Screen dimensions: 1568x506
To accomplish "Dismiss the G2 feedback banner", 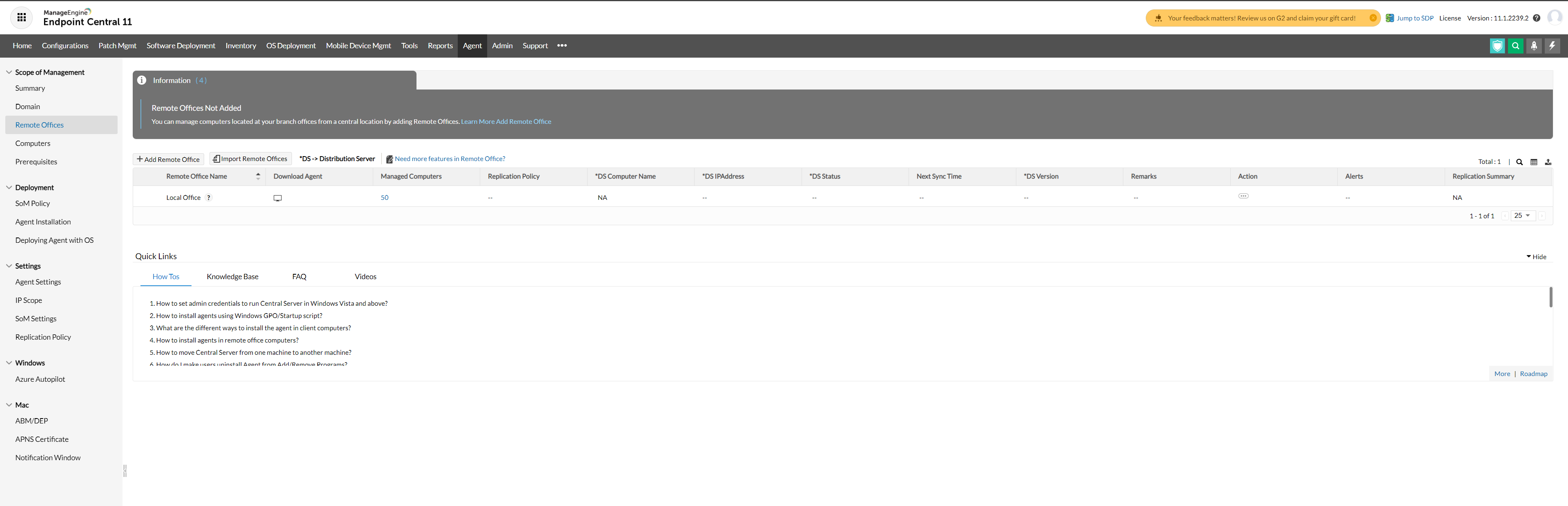I will [x=1373, y=18].
